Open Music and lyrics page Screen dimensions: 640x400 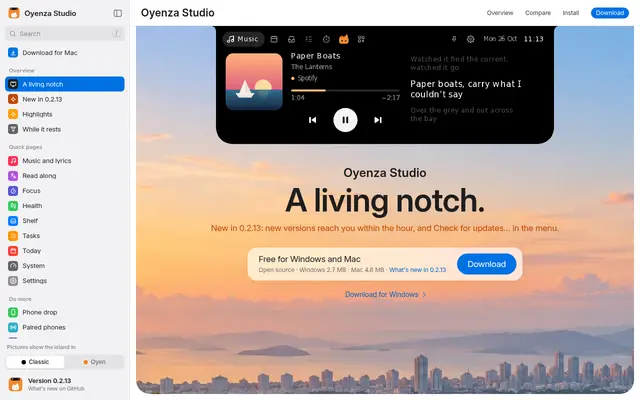(64, 161)
